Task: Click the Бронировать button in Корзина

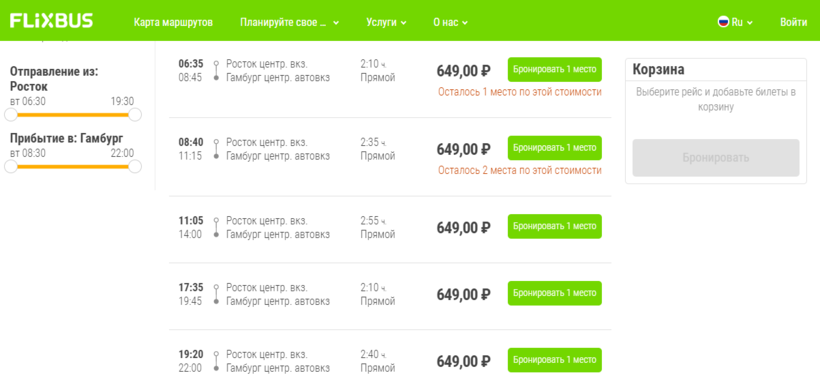Action: click(x=715, y=158)
